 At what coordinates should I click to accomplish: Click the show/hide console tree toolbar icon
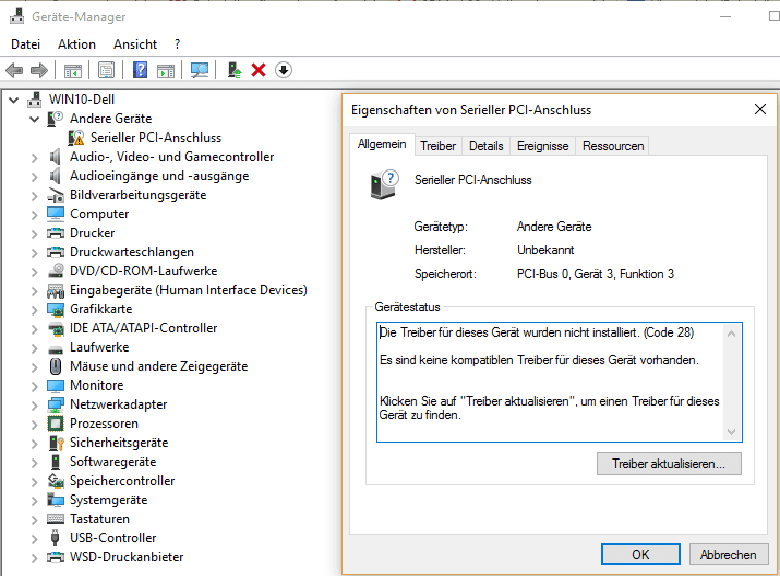[73, 70]
